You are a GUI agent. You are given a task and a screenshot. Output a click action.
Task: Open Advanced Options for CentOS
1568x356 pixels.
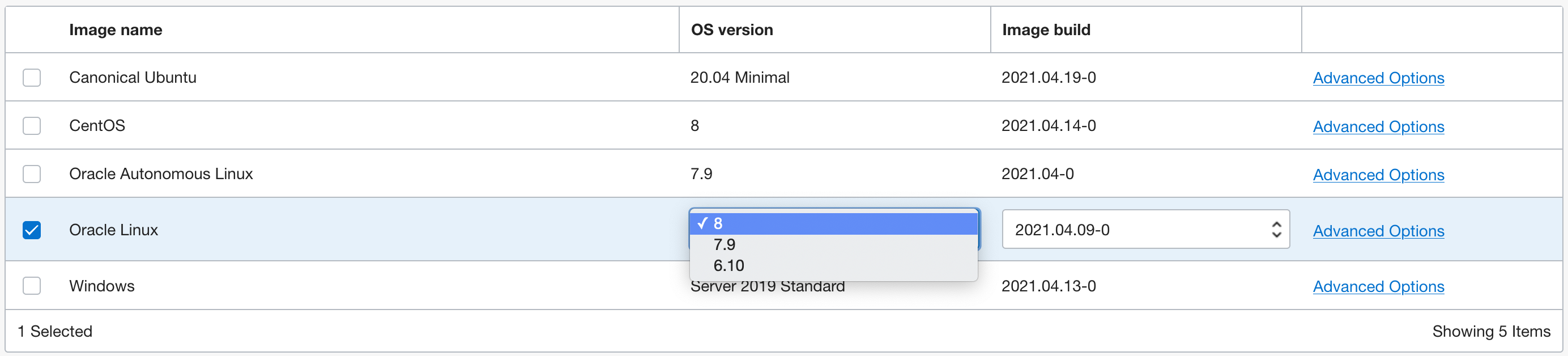[1378, 126]
